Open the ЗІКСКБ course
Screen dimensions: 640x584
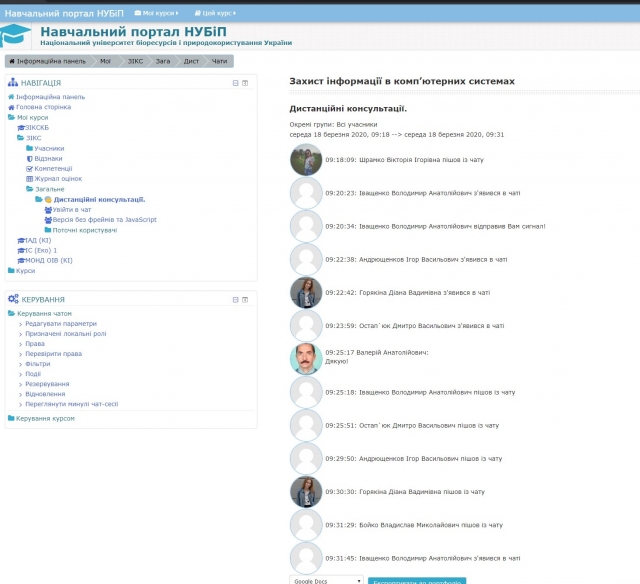[37, 128]
